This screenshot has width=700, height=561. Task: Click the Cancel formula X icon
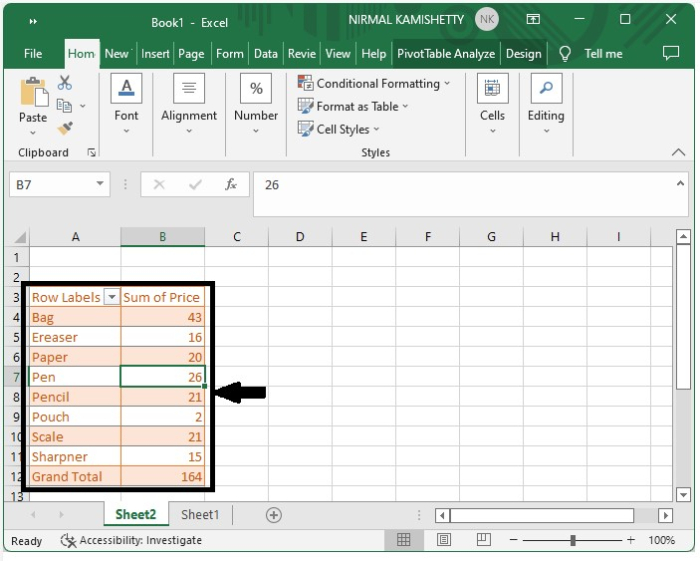(159, 184)
